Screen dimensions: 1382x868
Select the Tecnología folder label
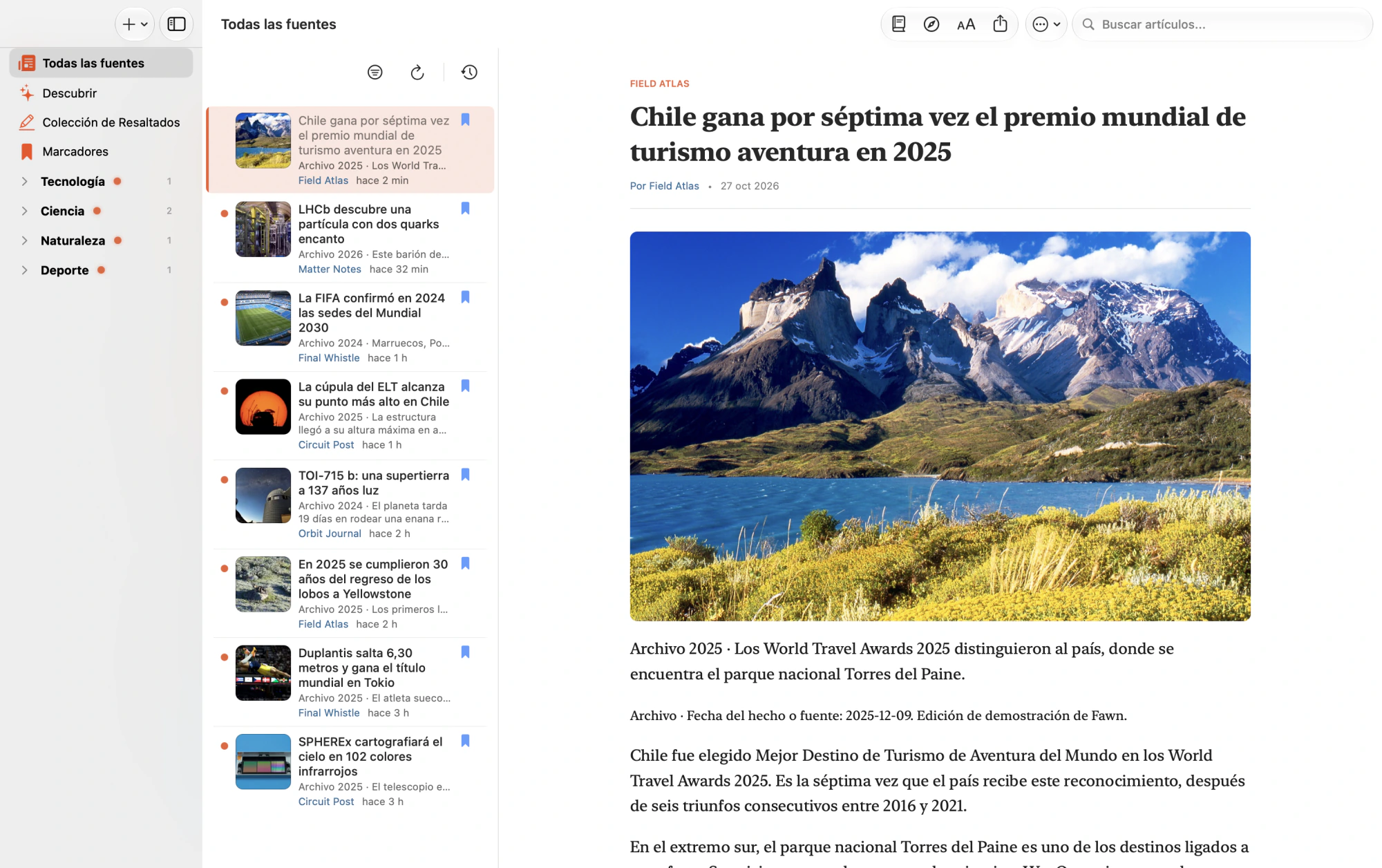tap(73, 181)
